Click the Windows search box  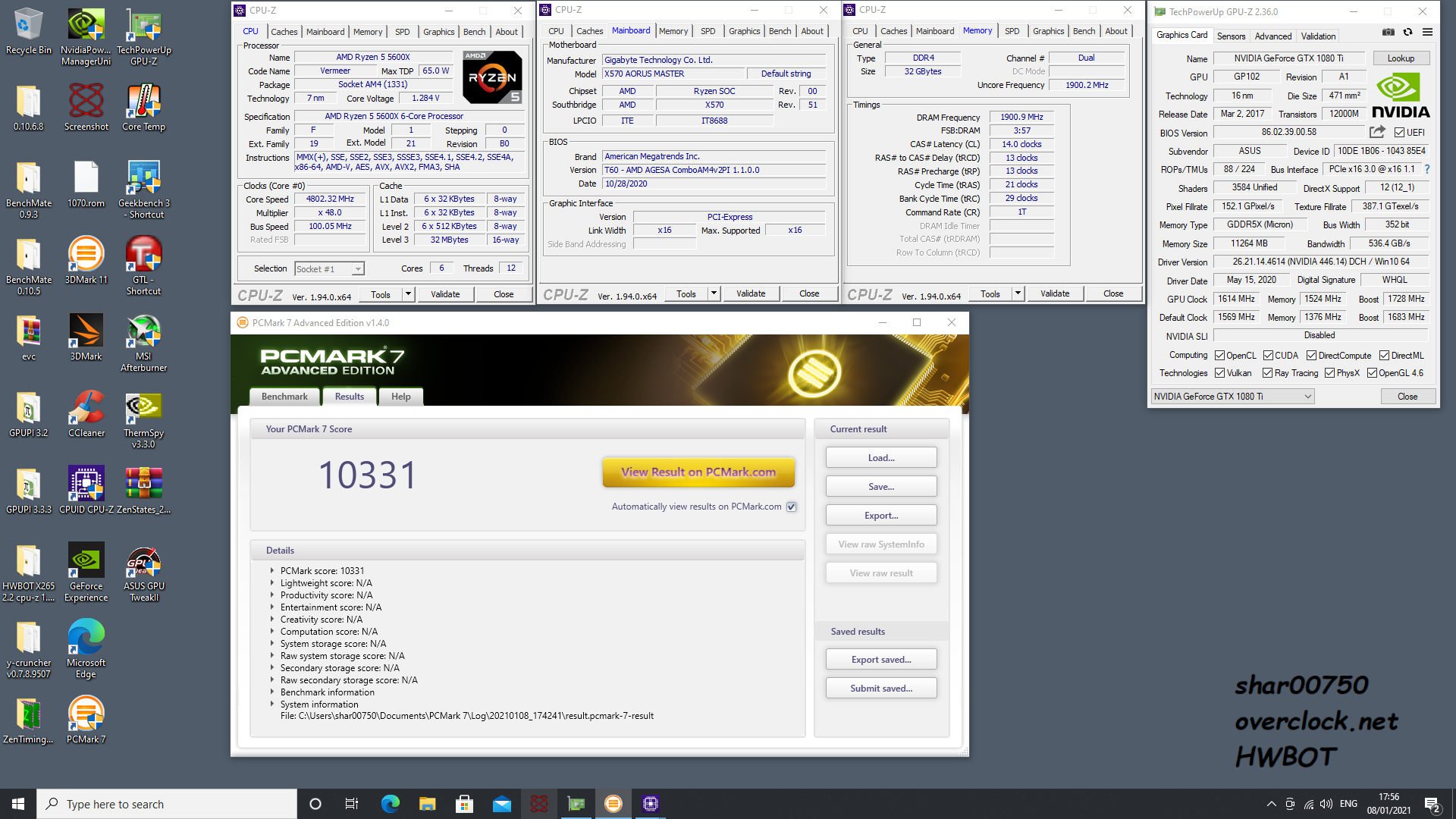167,804
